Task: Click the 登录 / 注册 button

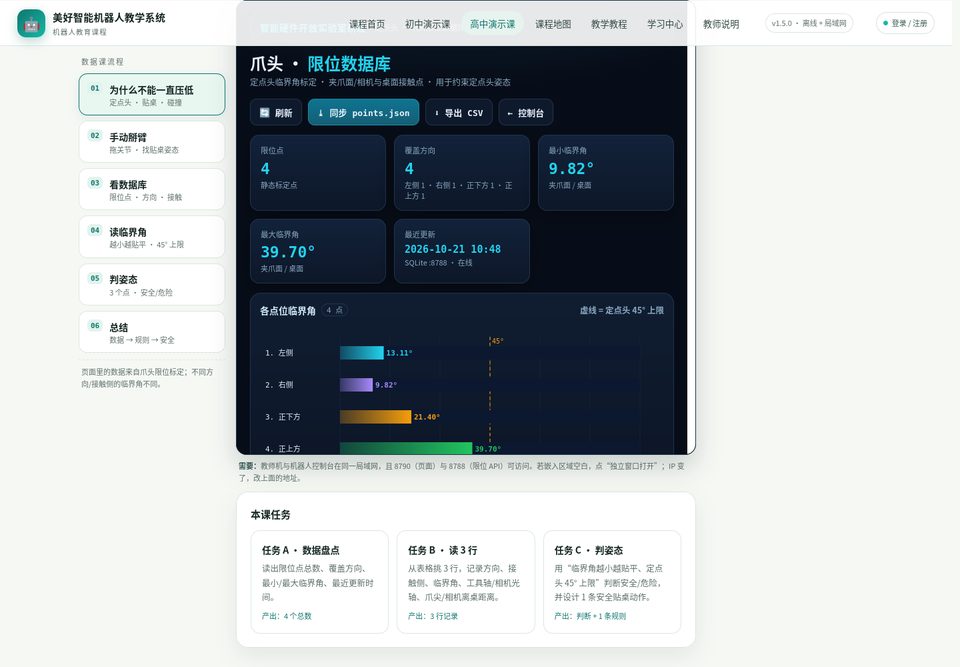Action: click(905, 23)
